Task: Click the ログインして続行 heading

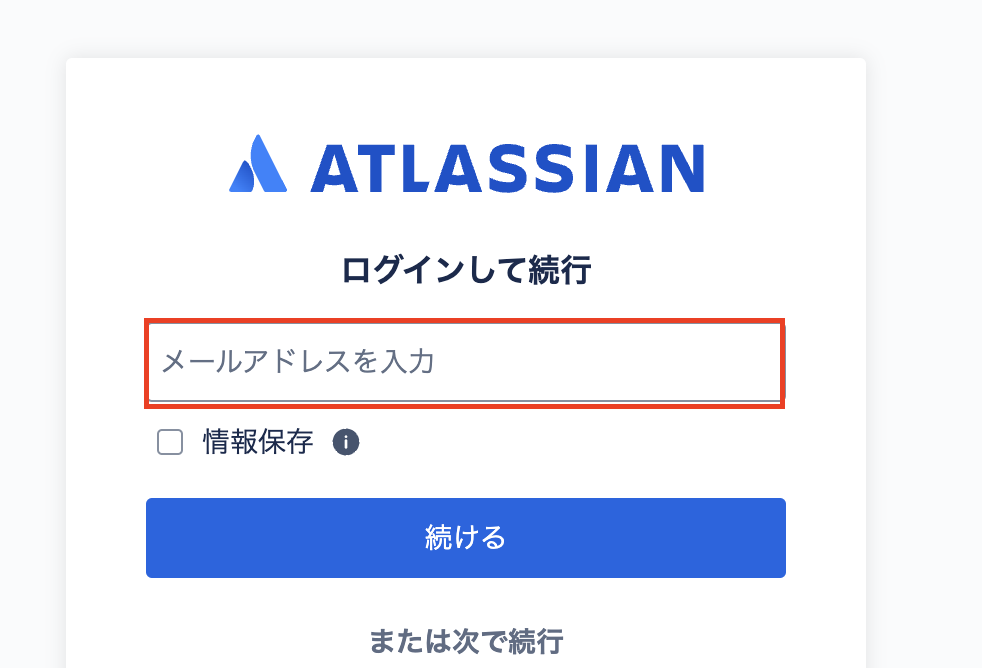Action: point(466,270)
